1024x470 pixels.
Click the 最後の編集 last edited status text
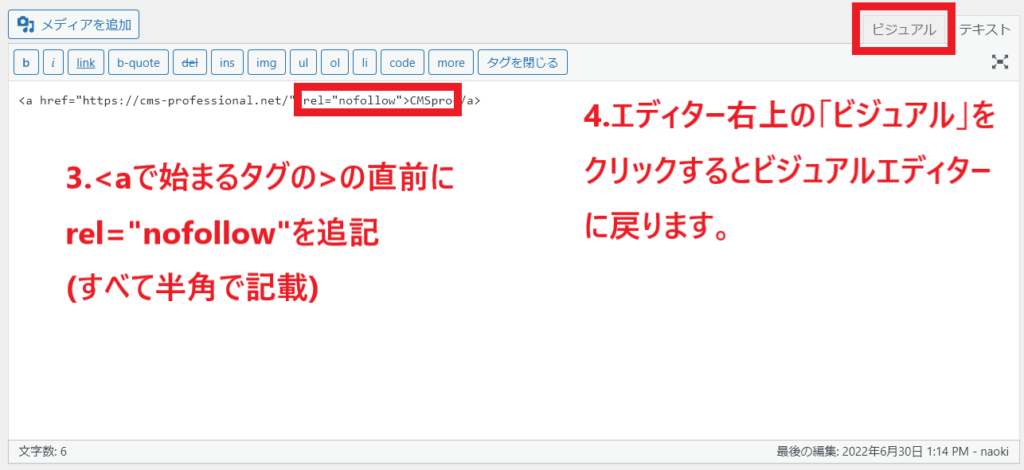[x=892, y=452]
